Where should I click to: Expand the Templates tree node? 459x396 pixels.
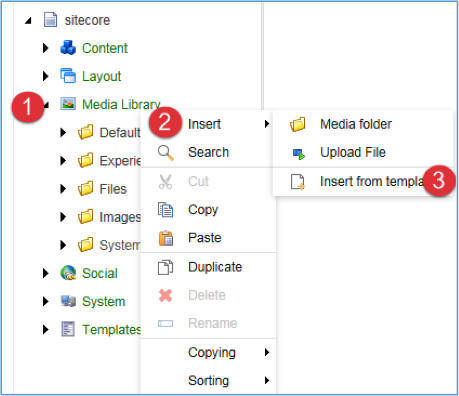(x=46, y=330)
